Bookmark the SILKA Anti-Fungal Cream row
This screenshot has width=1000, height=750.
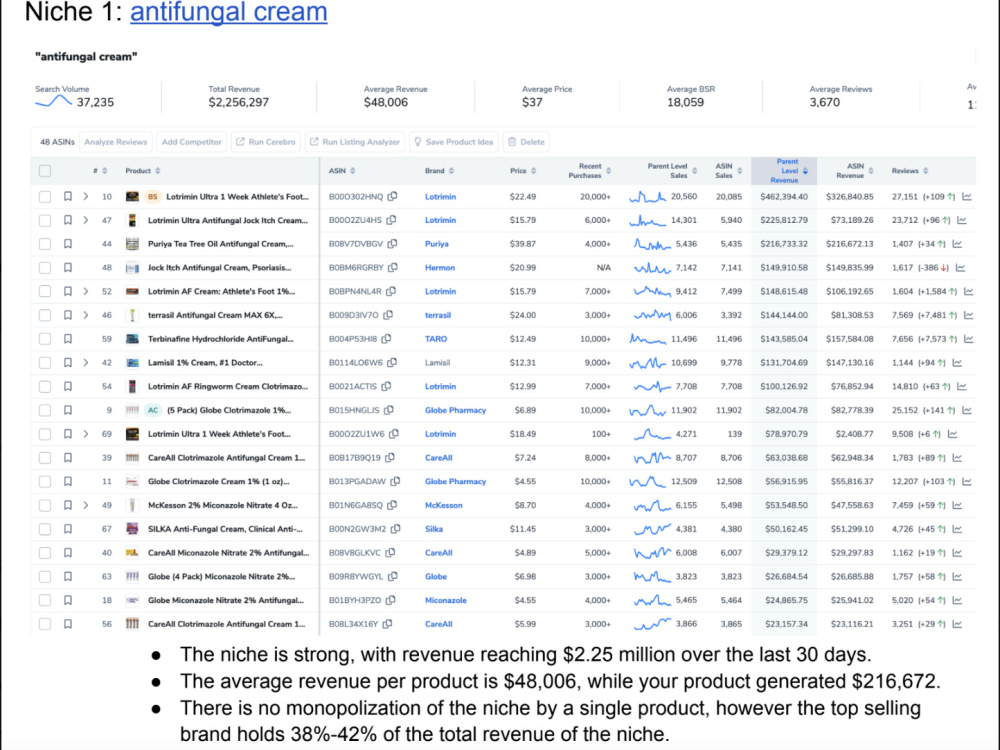pos(68,529)
